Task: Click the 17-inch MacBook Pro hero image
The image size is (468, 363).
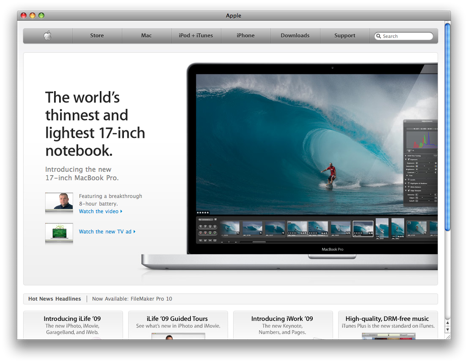Action: click(x=289, y=166)
